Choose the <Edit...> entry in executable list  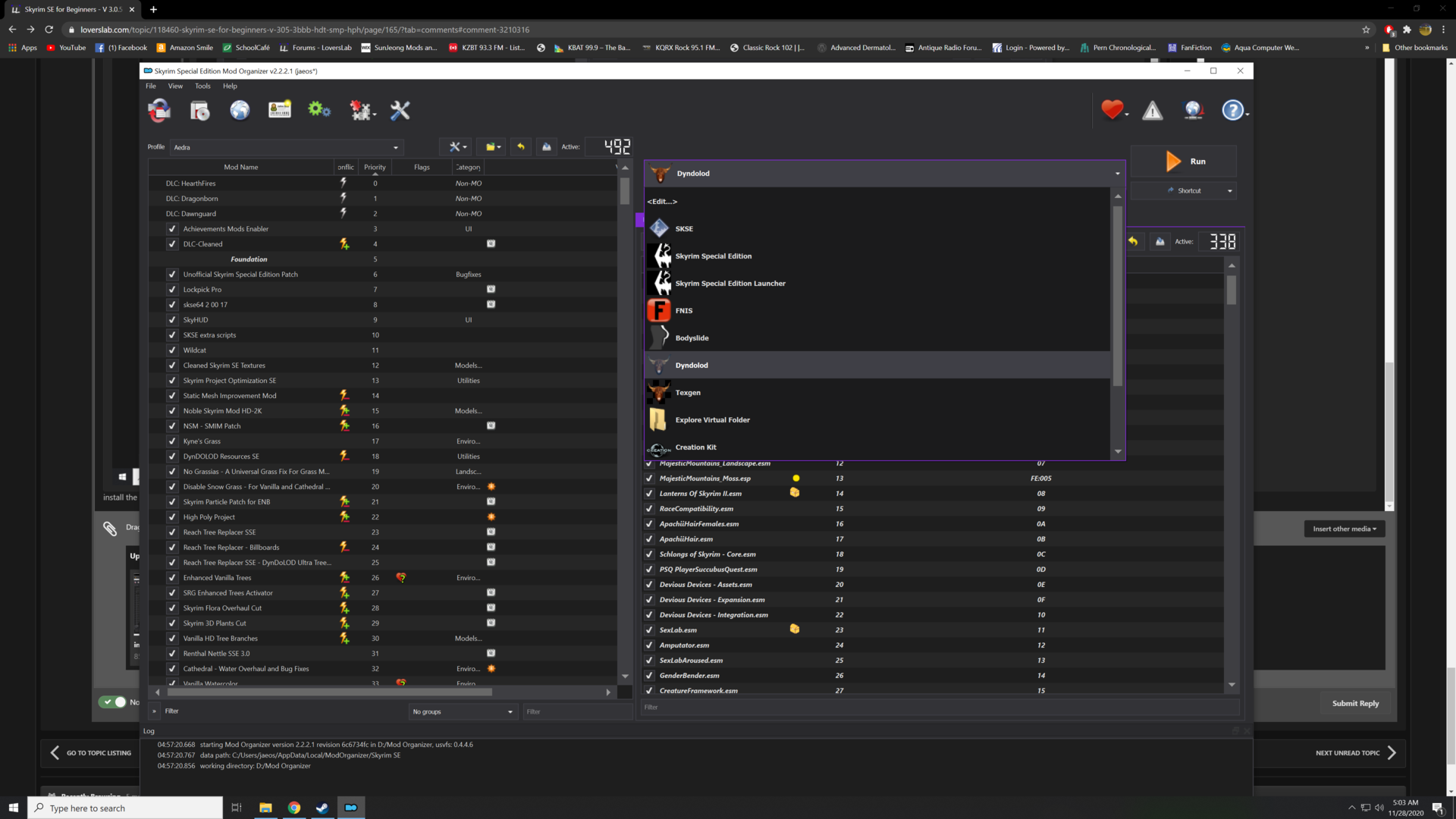(x=877, y=201)
